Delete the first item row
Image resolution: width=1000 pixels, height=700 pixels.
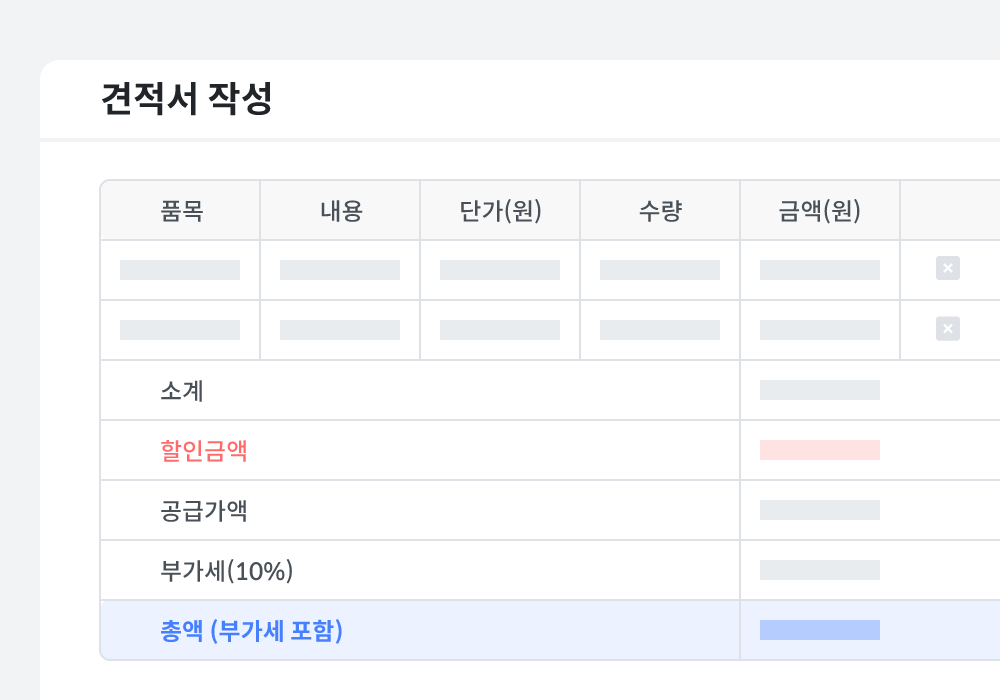pyautogui.click(x=947, y=268)
